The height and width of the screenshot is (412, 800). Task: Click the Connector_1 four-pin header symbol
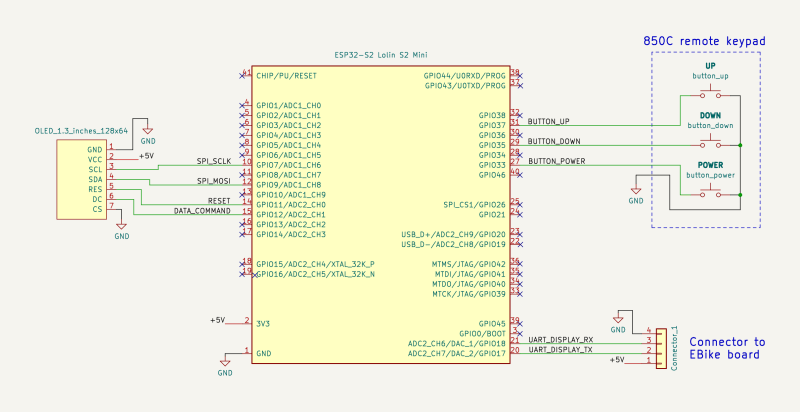[x=661, y=348]
